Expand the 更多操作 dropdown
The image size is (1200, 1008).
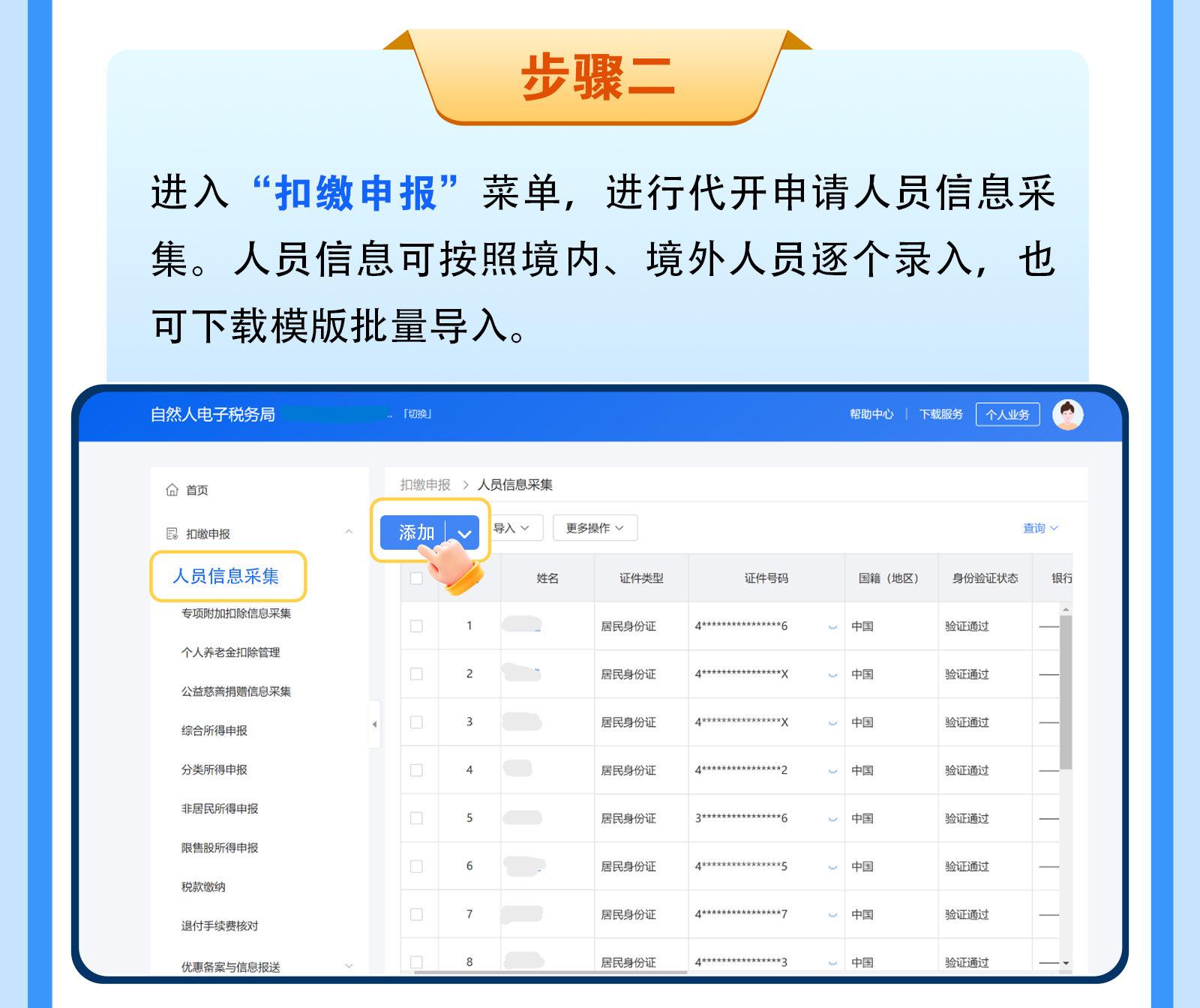coord(595,528)
